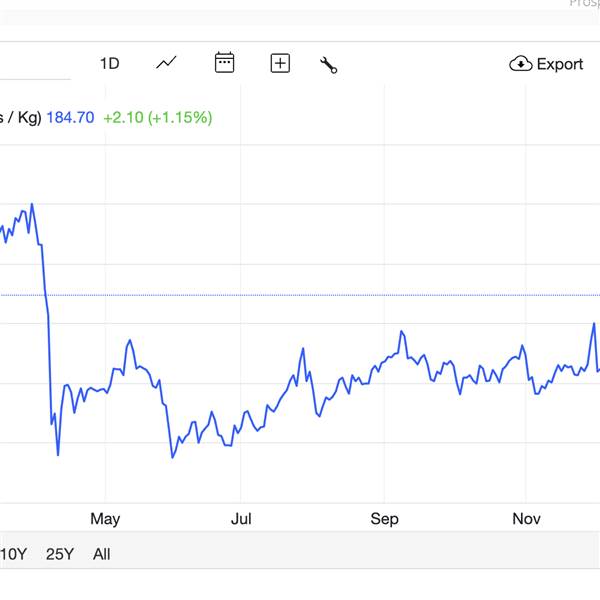Change chart type via line chart icon

pyautogui.click(x=166, y=63)
